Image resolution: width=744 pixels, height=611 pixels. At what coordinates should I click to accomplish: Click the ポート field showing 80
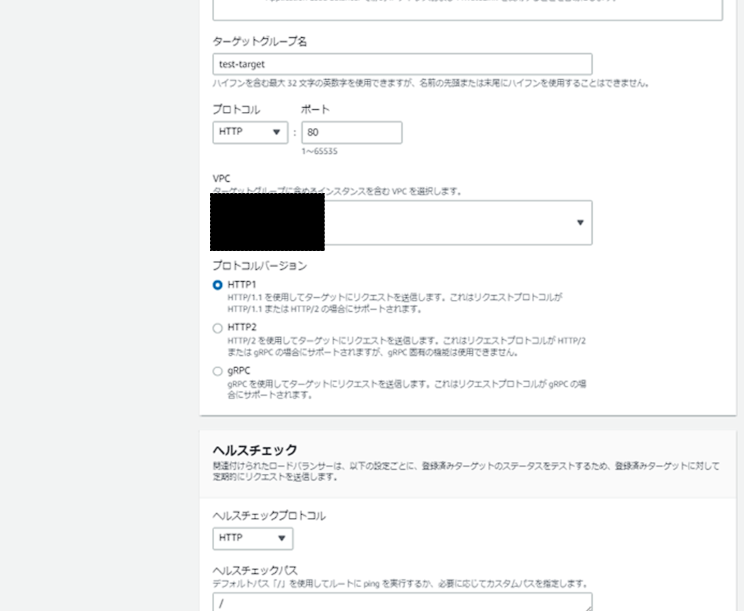point(351,132)
